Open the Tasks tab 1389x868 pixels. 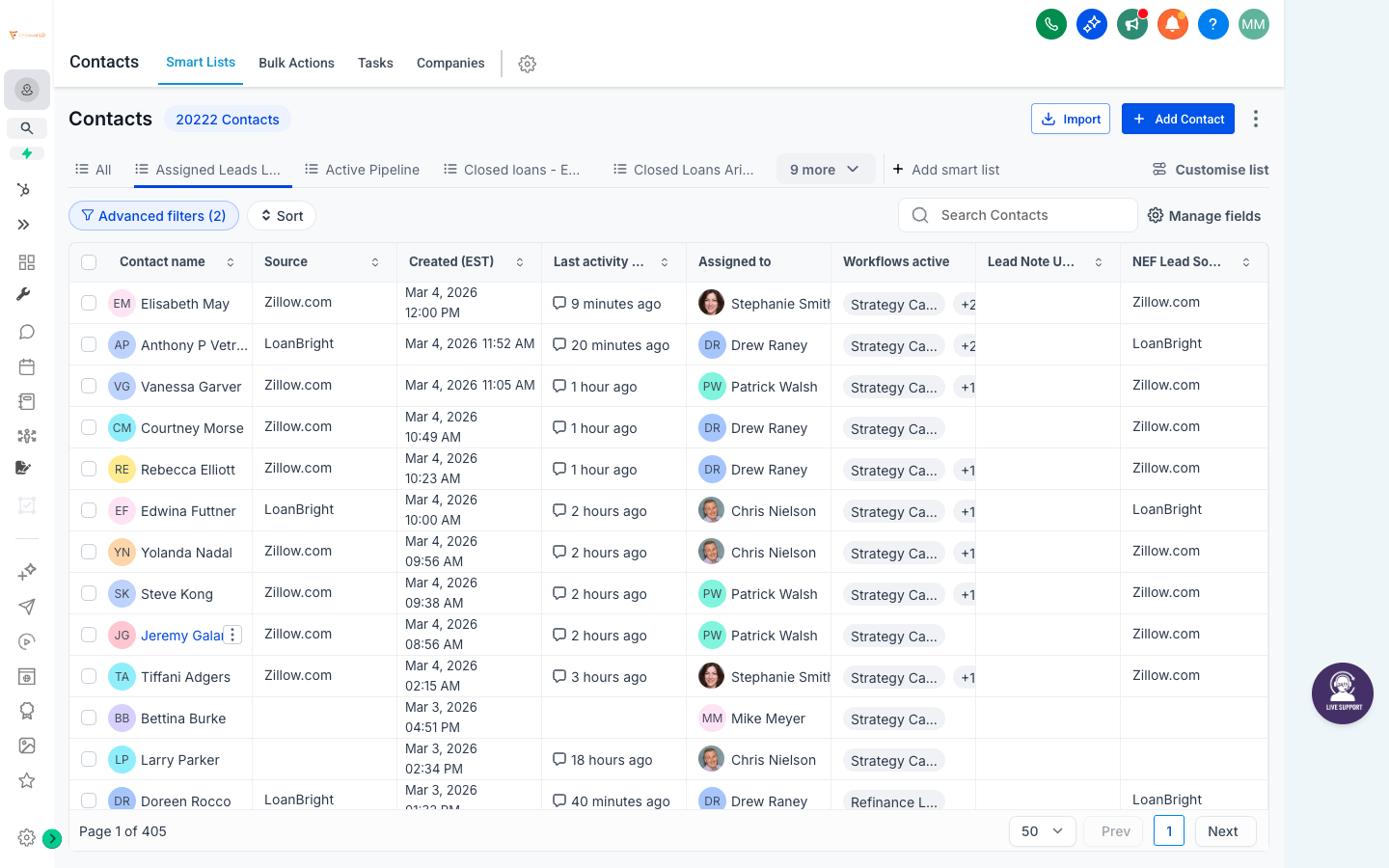pos(375,63)
